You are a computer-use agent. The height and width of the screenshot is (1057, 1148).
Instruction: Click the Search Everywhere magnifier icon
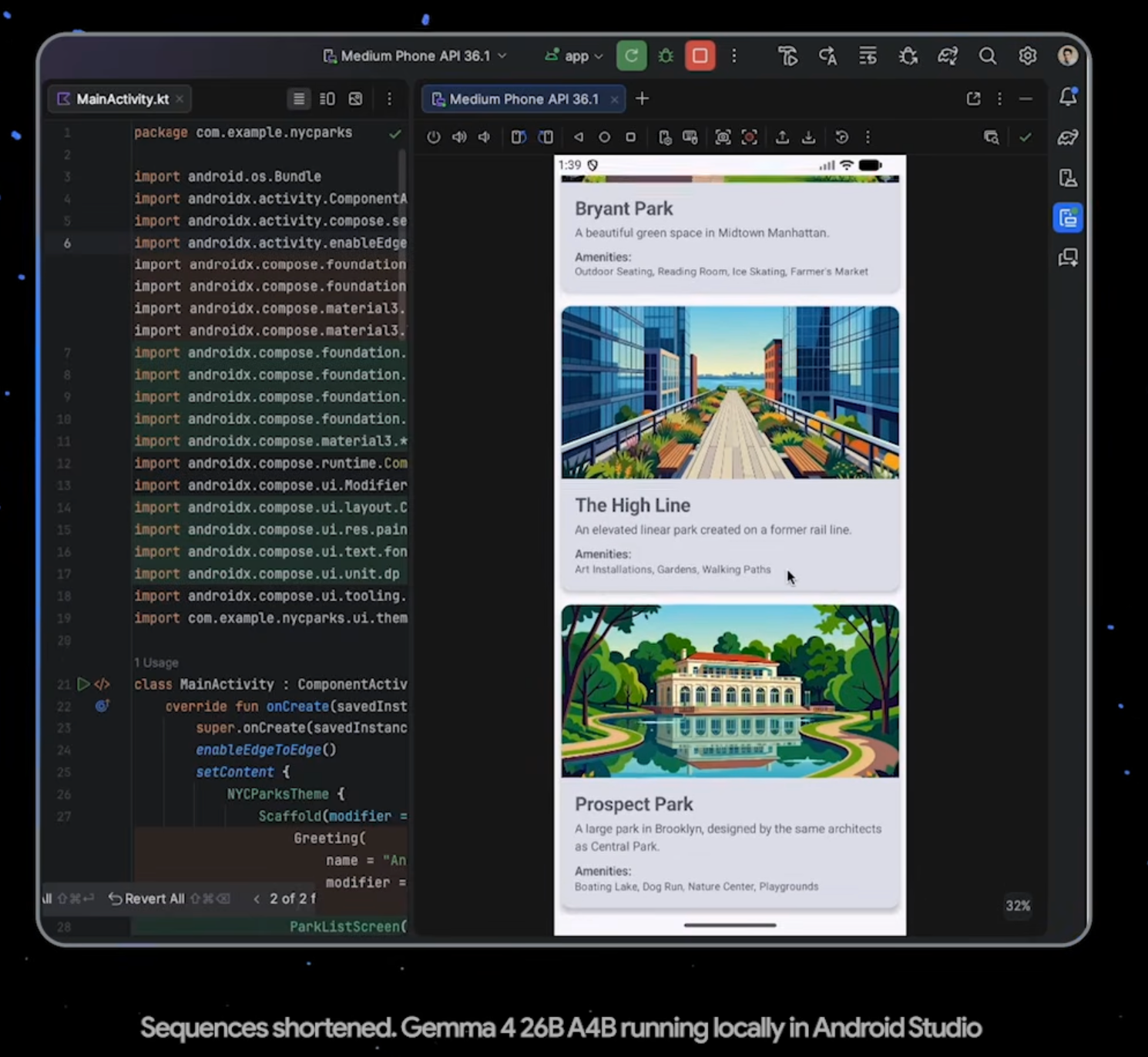987,56
